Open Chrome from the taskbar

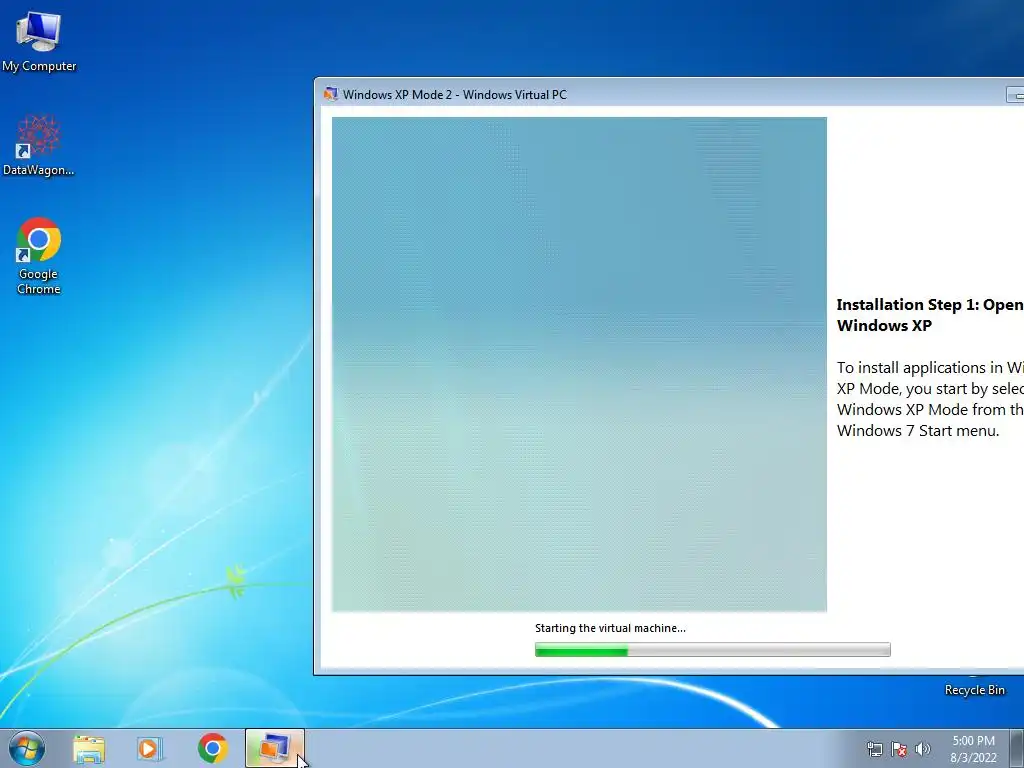[x=212, y=748]
